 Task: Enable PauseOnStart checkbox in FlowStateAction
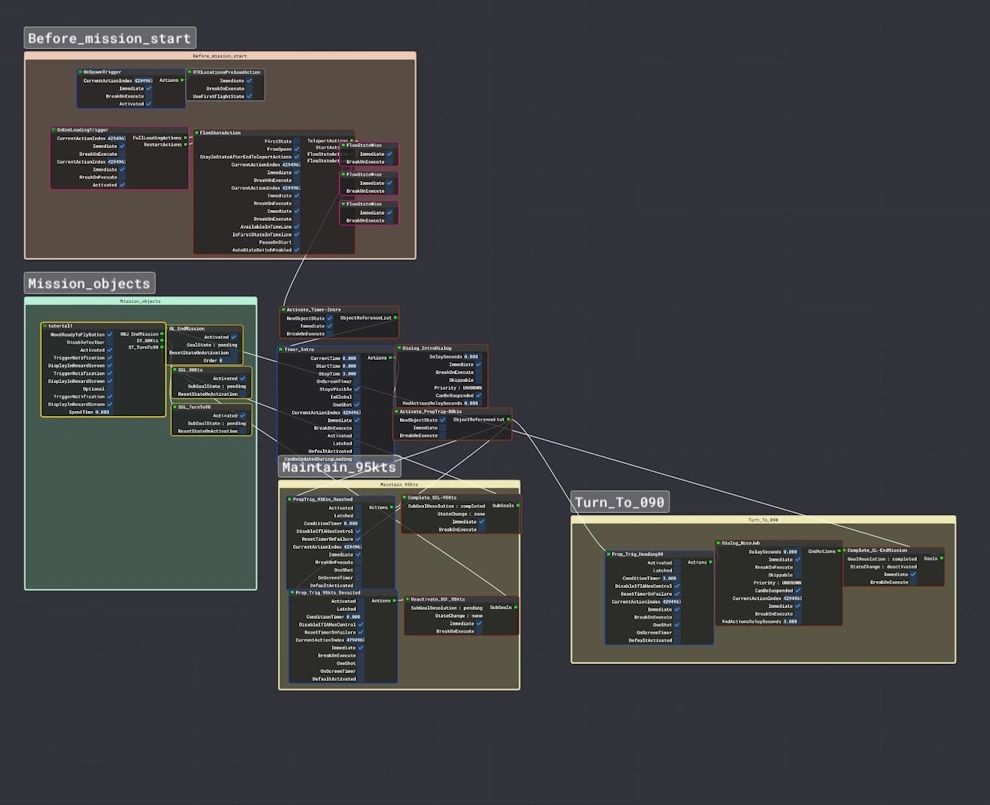[297, 242]
